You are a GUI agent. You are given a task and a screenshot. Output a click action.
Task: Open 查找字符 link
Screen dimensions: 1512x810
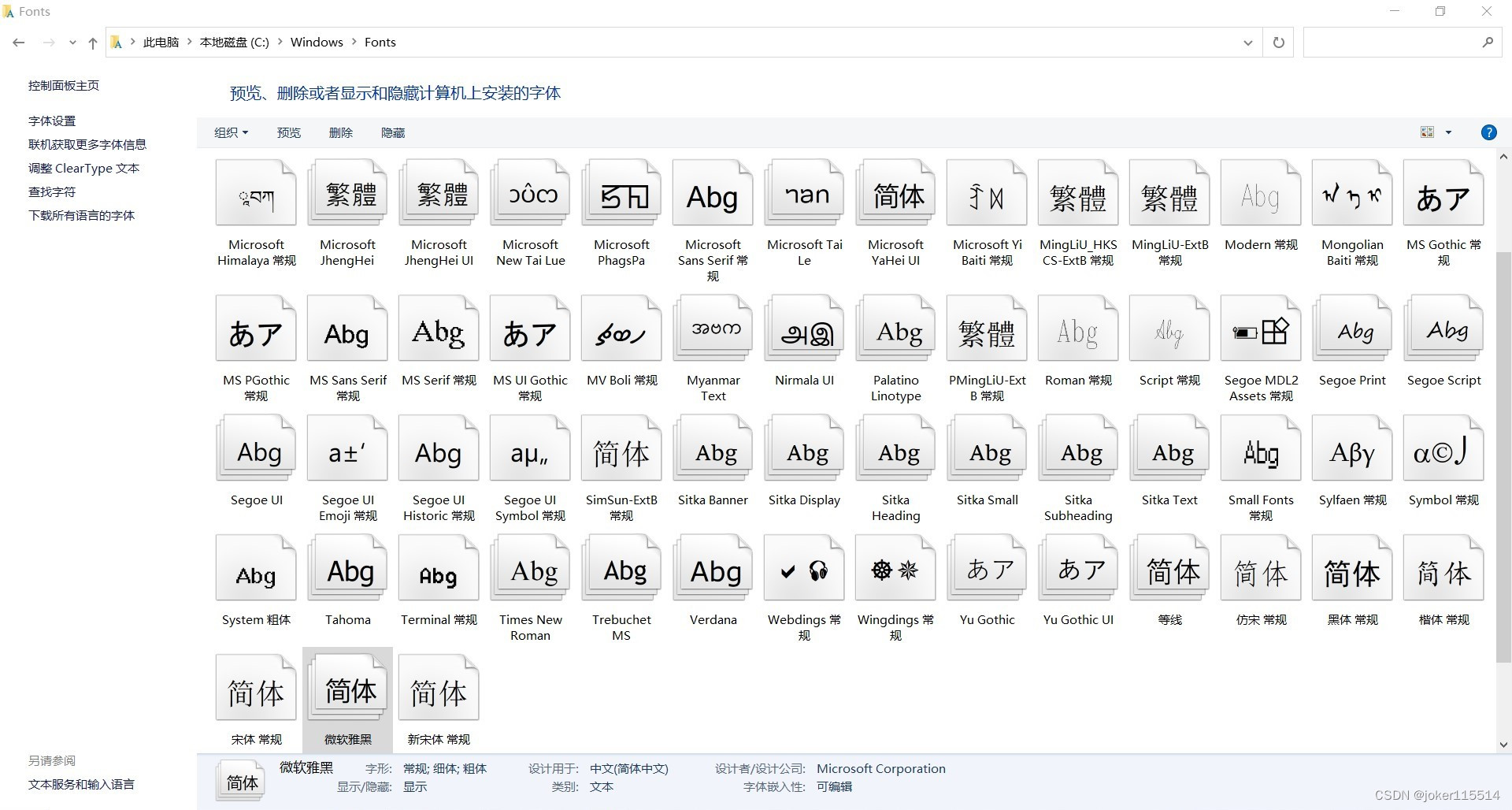[x=52, y=192]
